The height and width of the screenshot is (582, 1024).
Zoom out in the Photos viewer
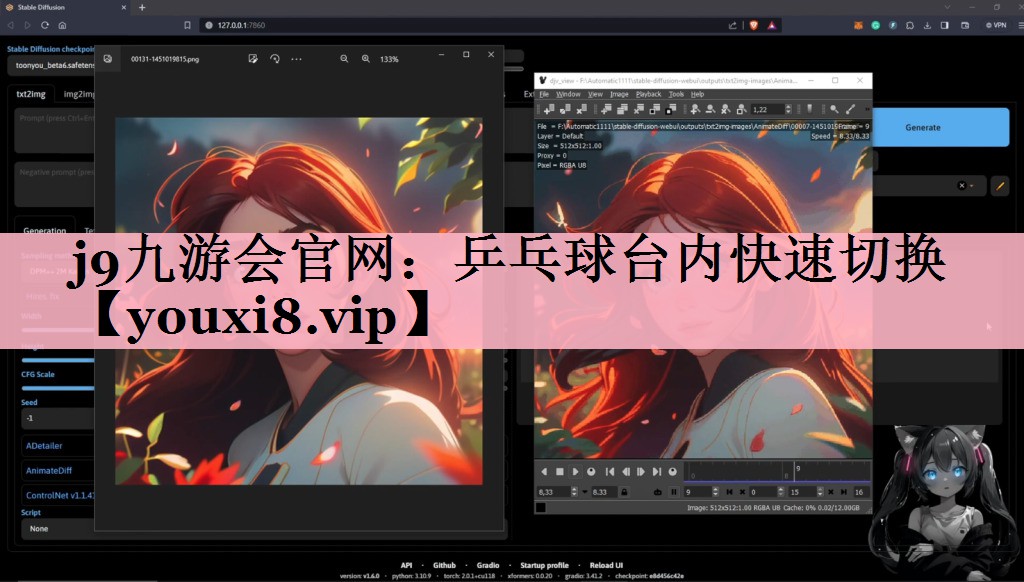pyautogui.click(x=344, y=59)
